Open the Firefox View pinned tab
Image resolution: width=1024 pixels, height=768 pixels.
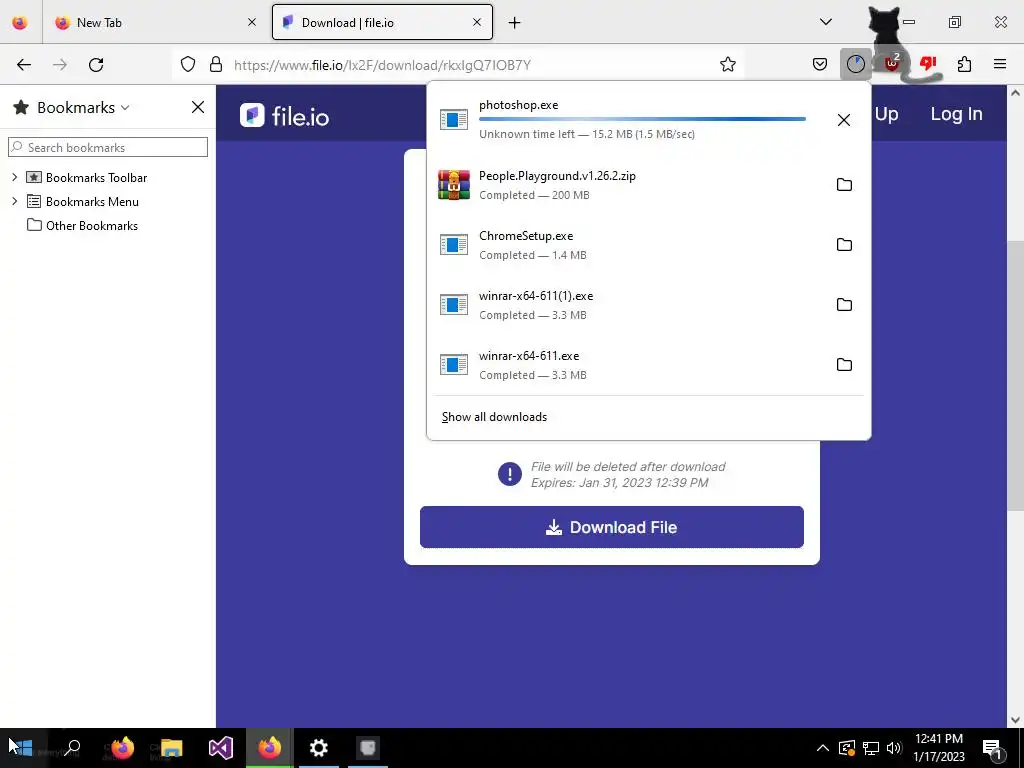coord(20,22)
